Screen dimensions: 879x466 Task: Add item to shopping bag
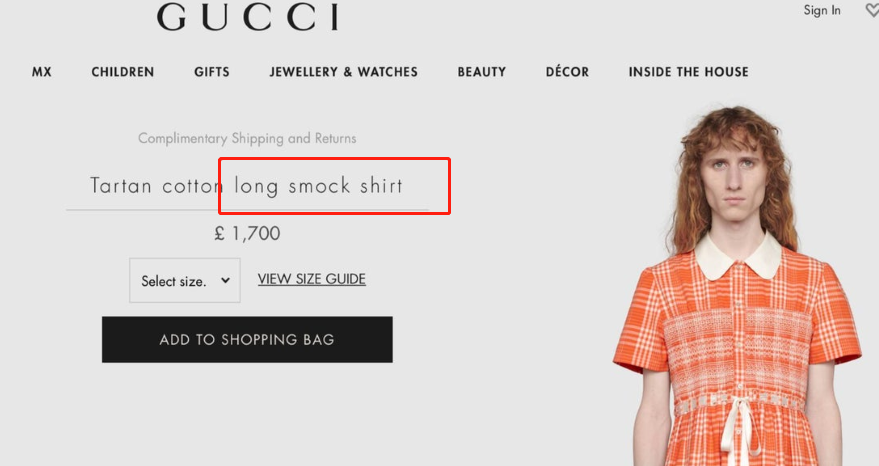point(247,339)
